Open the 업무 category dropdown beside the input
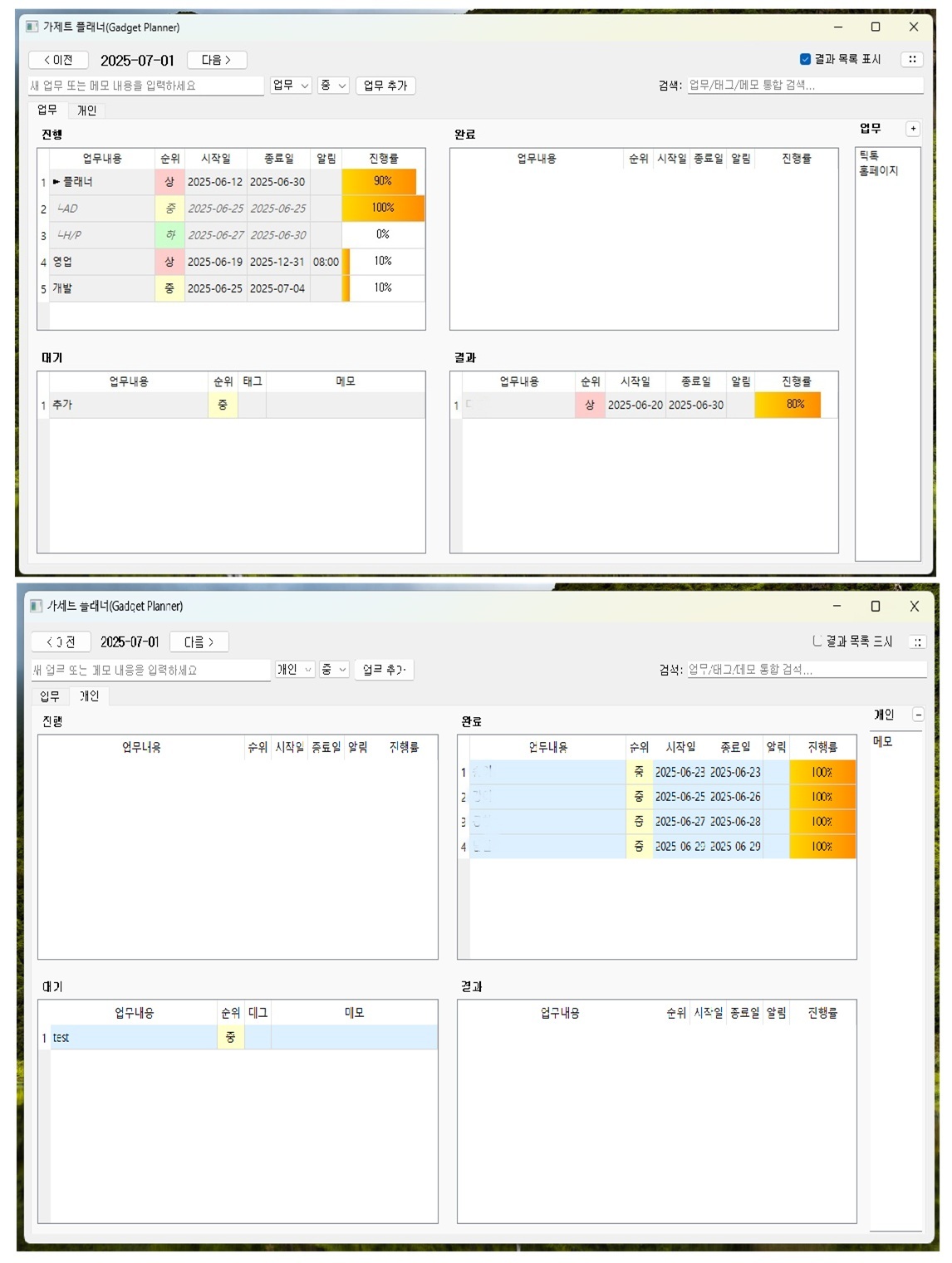 tap(291, 86)
